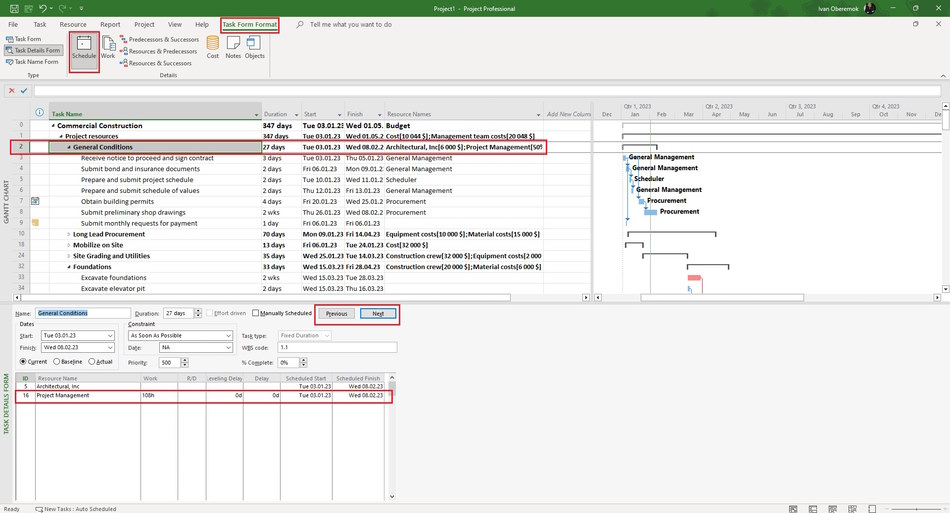Click the Duration spinner arrows in the form
Image resolution: width=950 pixels, height=513 pixels.
coord(198,313)
